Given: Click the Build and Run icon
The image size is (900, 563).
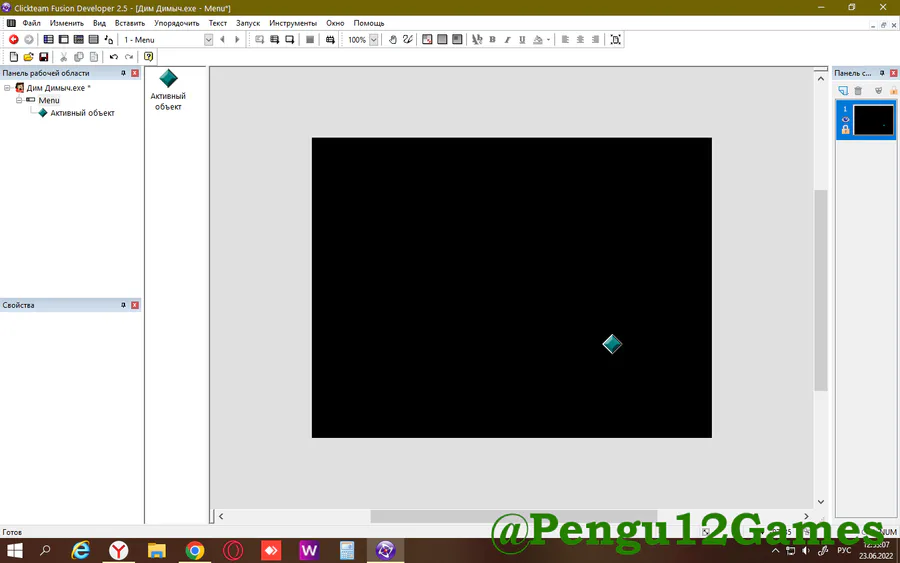Looking at the screenshot, I should coord(330,40).
